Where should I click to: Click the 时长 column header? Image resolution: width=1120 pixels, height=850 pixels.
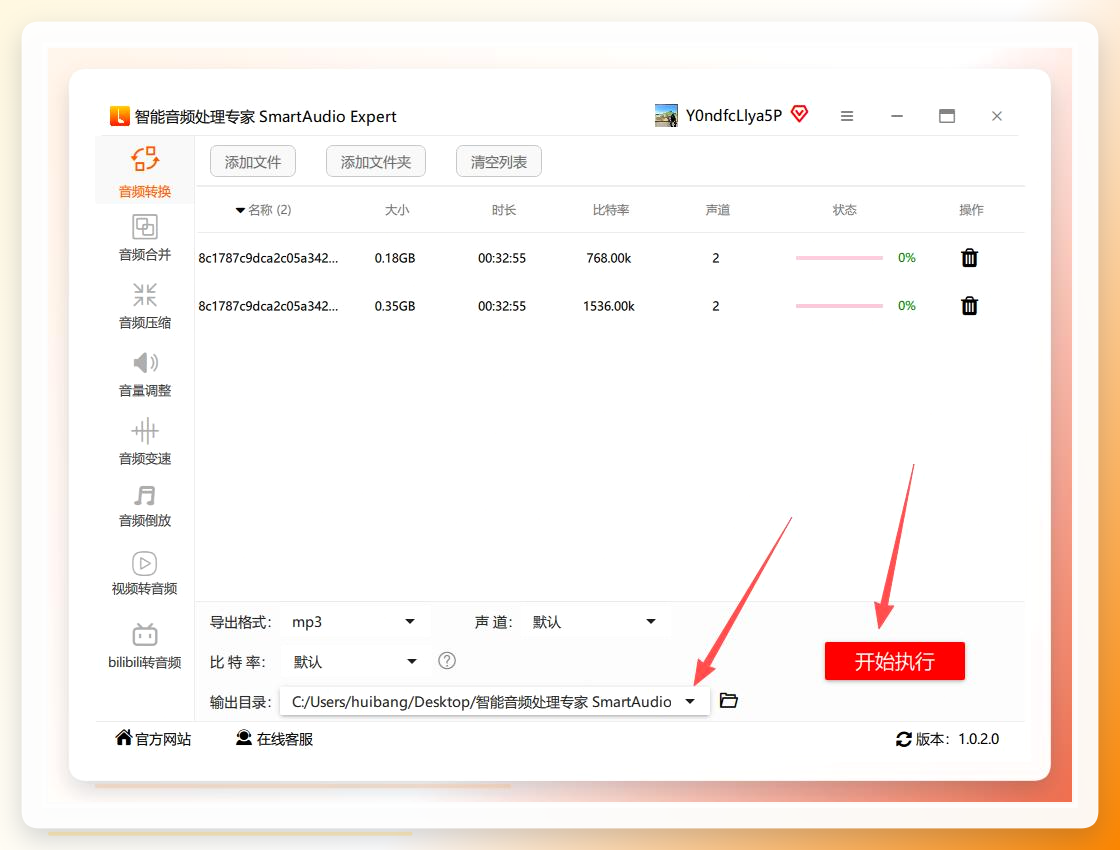tap(504, 210)
